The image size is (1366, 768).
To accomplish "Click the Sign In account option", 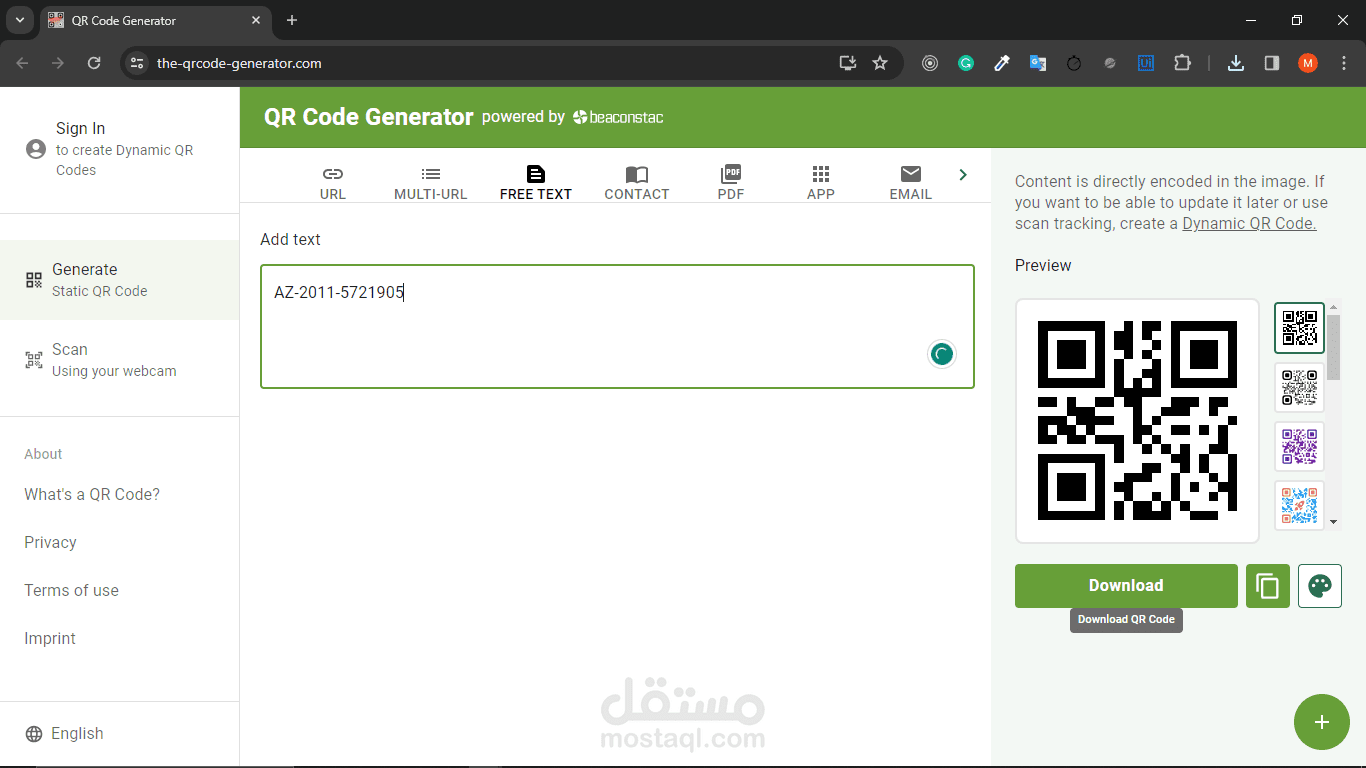I will [x=119, y=149].
